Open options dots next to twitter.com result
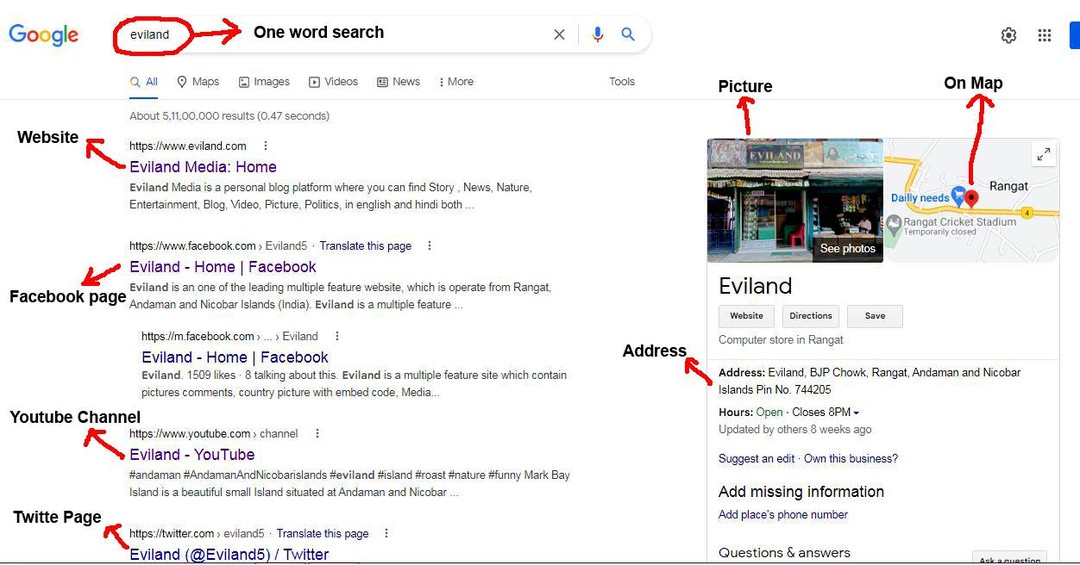The height and width of the screenshot is (565, 1080). point(386,533)
